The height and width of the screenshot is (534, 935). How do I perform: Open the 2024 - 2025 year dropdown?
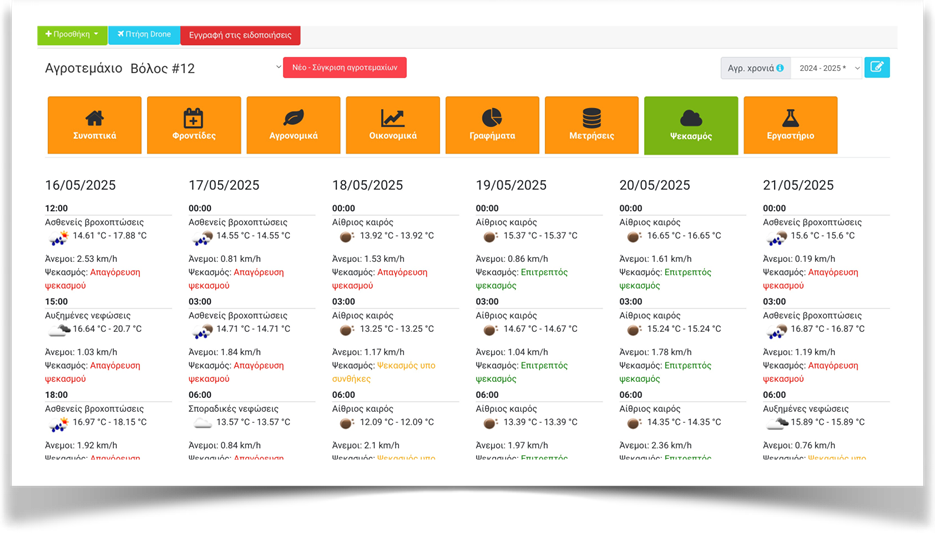pos(826,69)
